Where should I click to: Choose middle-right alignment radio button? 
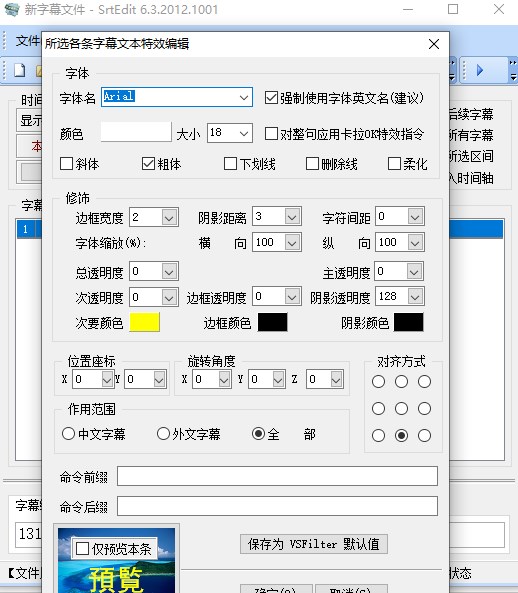[425, 408]
